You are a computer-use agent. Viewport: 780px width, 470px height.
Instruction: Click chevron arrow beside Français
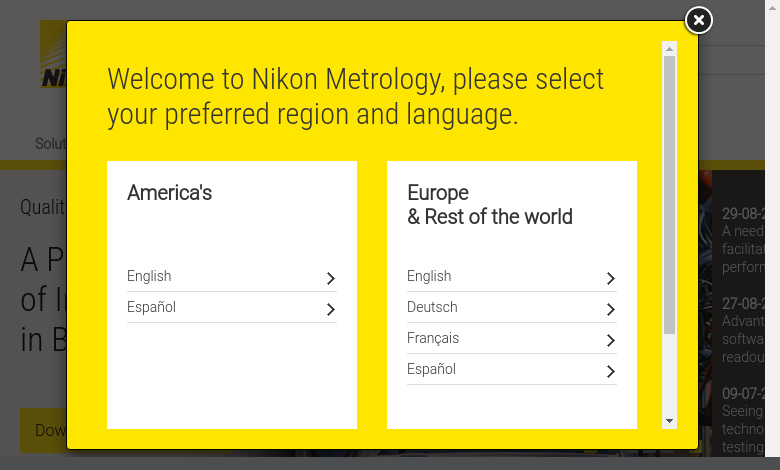(611, 340)
